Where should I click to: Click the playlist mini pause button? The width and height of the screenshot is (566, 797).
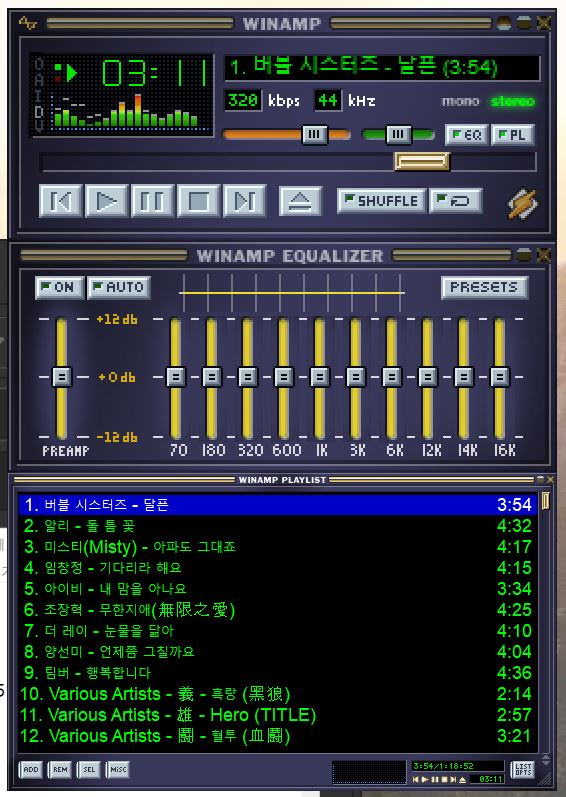pos(435,780)
